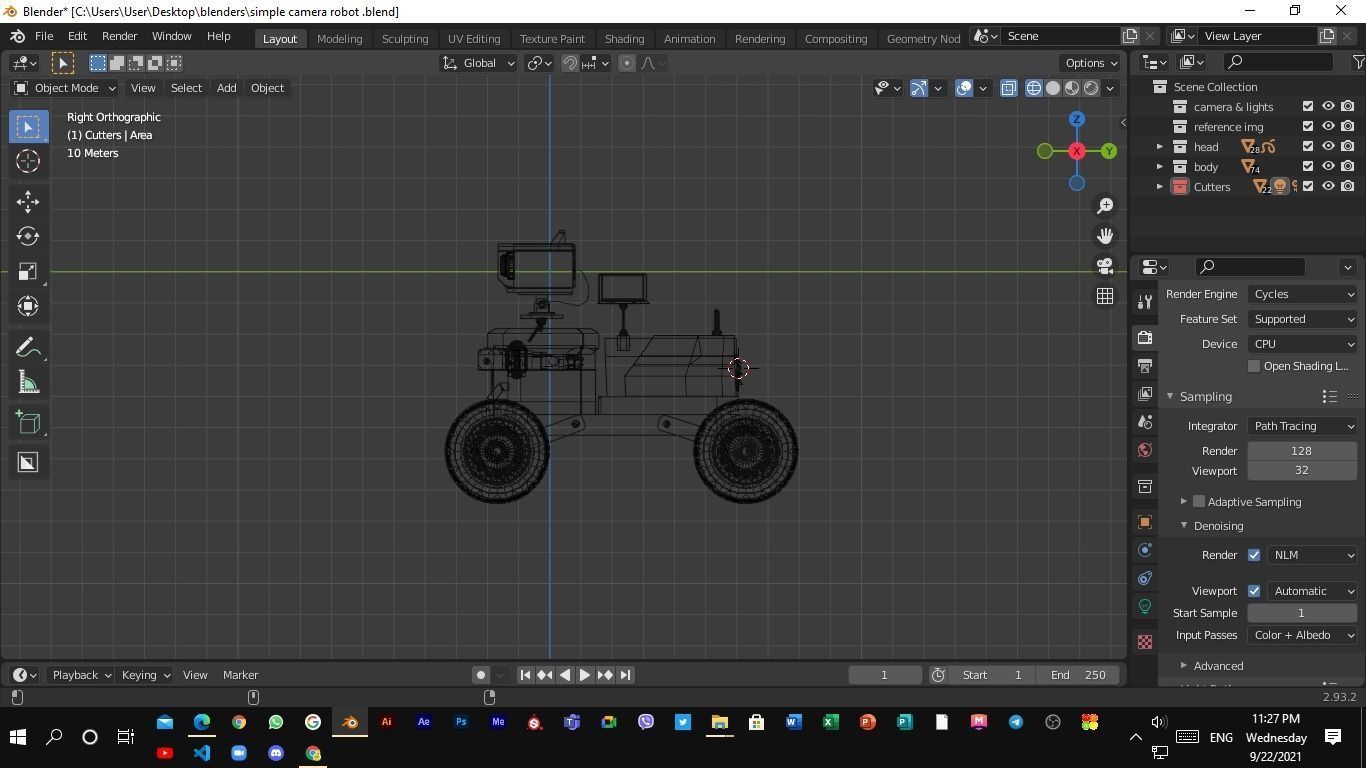Open Render properties tab icon
This screenshot has height=768, width=1366.
tap(1145, 338)
